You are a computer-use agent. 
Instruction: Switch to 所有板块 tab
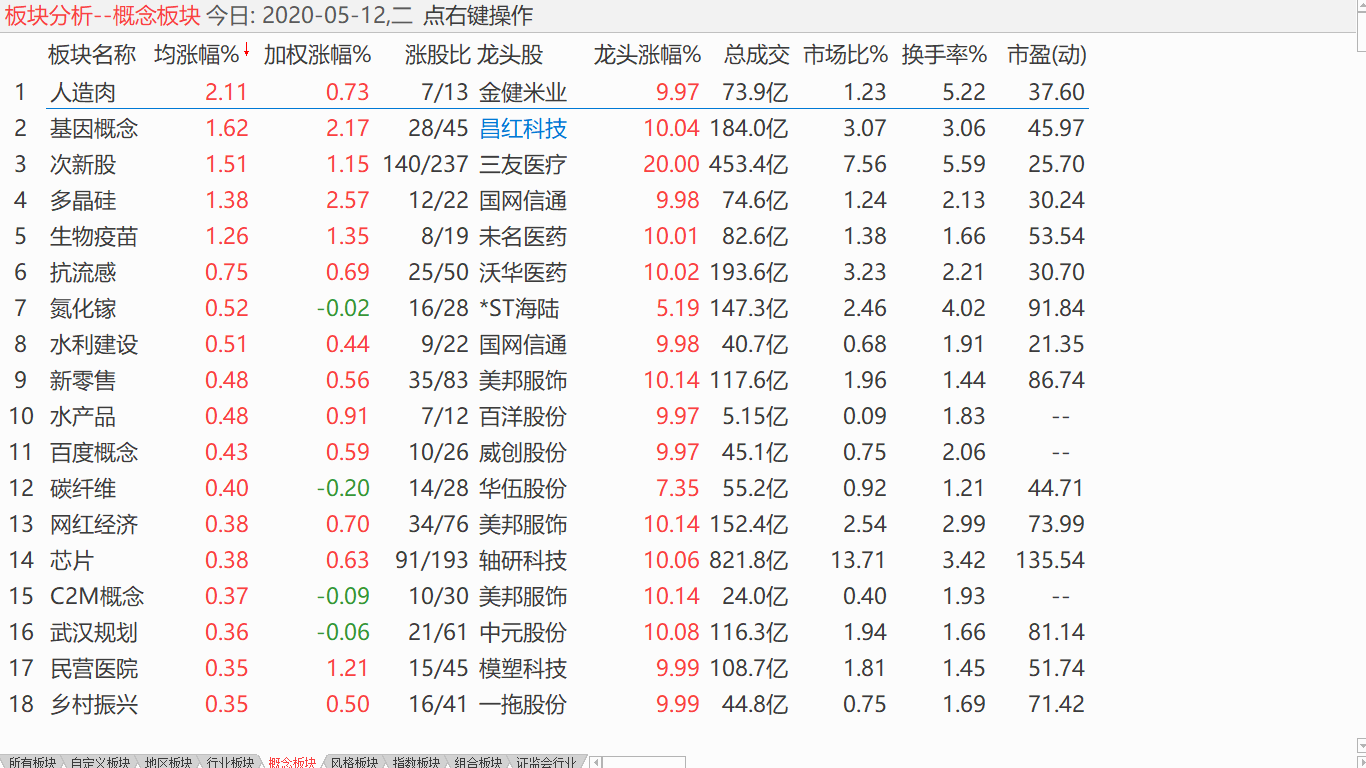pyautogui.click(x=31, y=762)
